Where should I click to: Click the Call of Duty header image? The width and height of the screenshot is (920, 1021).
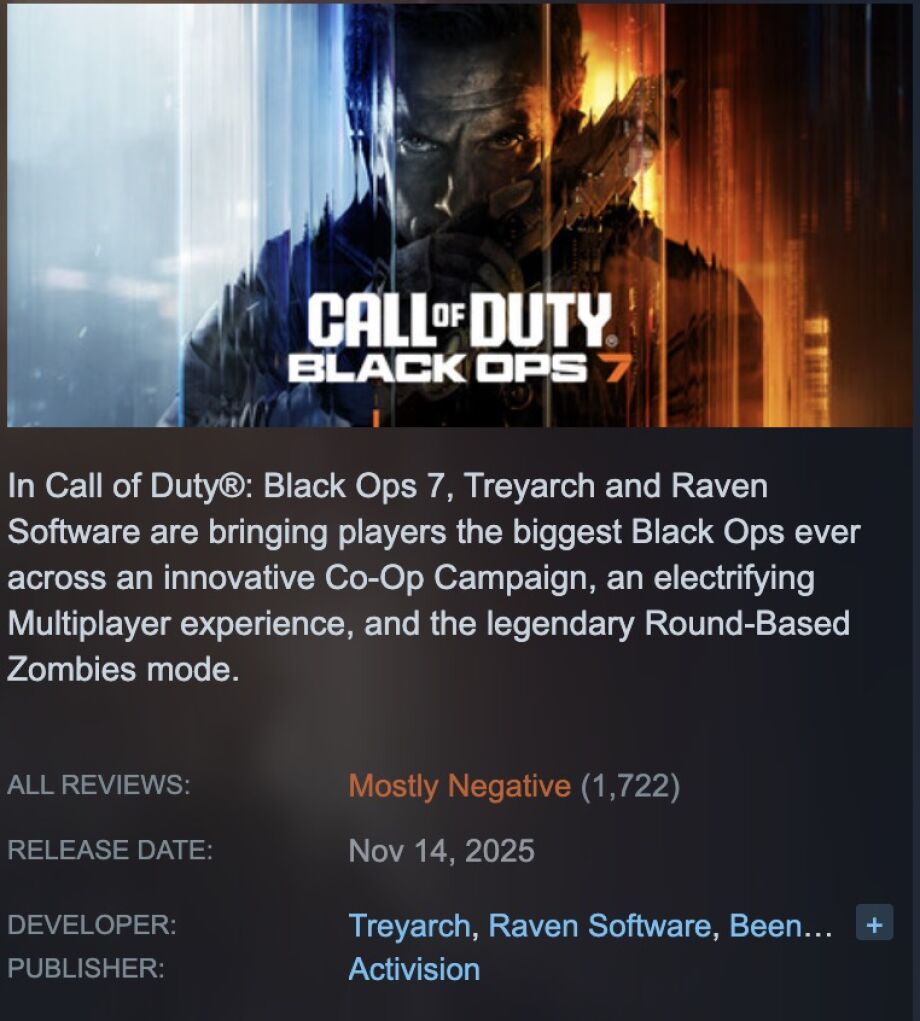460,215
